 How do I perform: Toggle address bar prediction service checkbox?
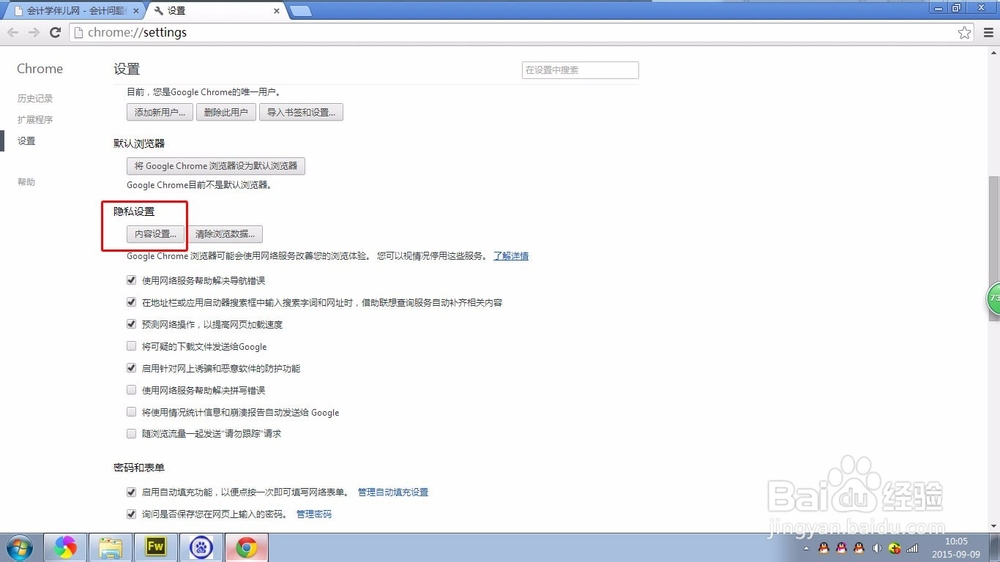[131, 302]
